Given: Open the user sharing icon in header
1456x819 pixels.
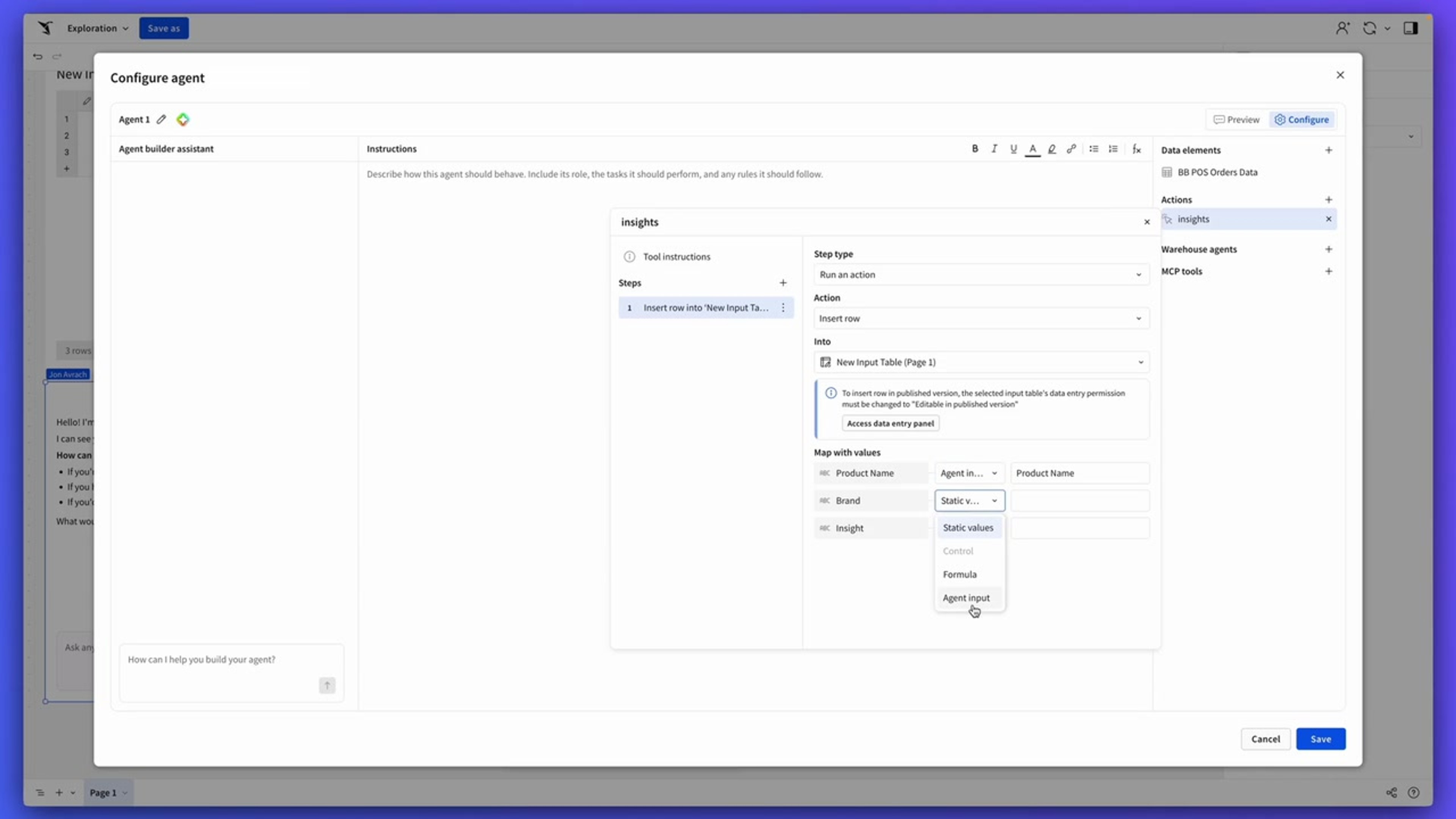Looking at the screenshot, I should tap(1342, 28).
